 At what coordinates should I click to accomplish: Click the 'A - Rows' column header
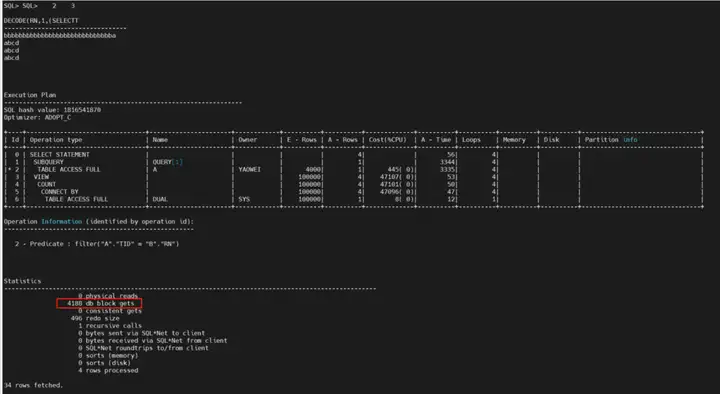[343, 140]
